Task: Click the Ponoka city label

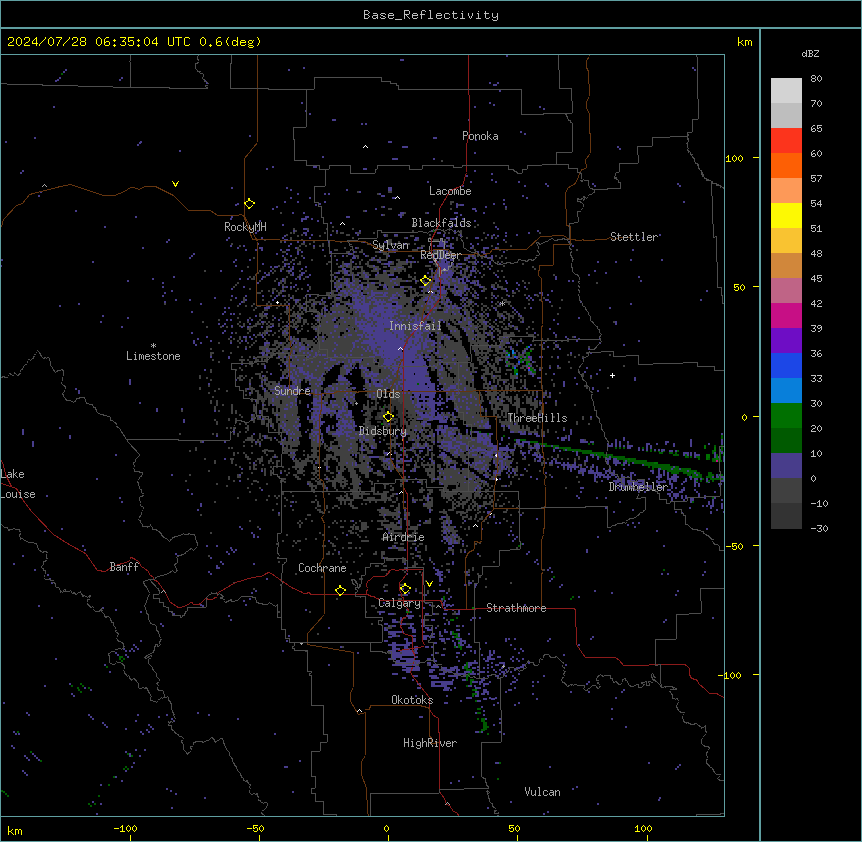Action: 480,136
